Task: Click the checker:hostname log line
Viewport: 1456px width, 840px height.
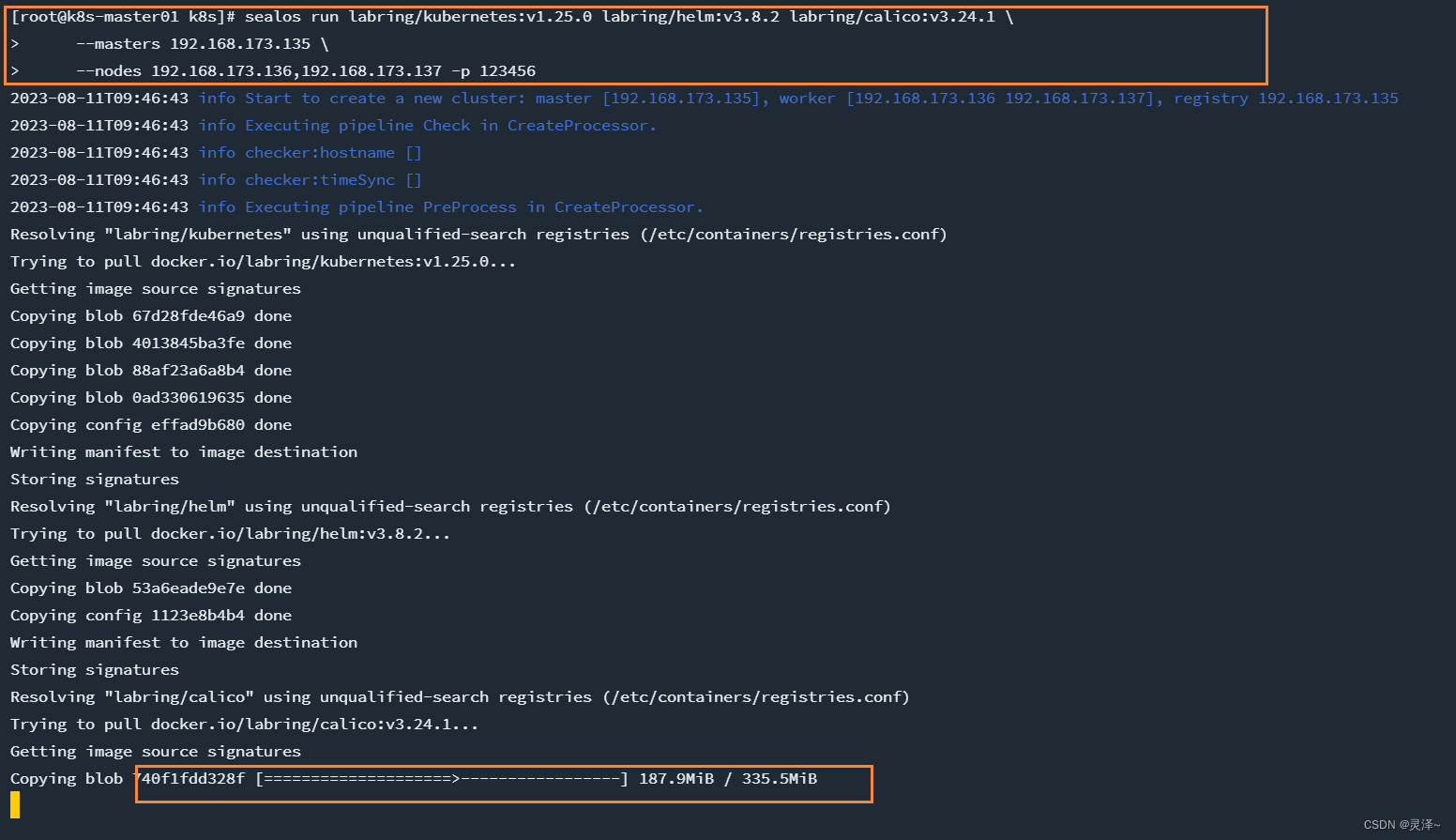Action: click(x=216, y=153)
